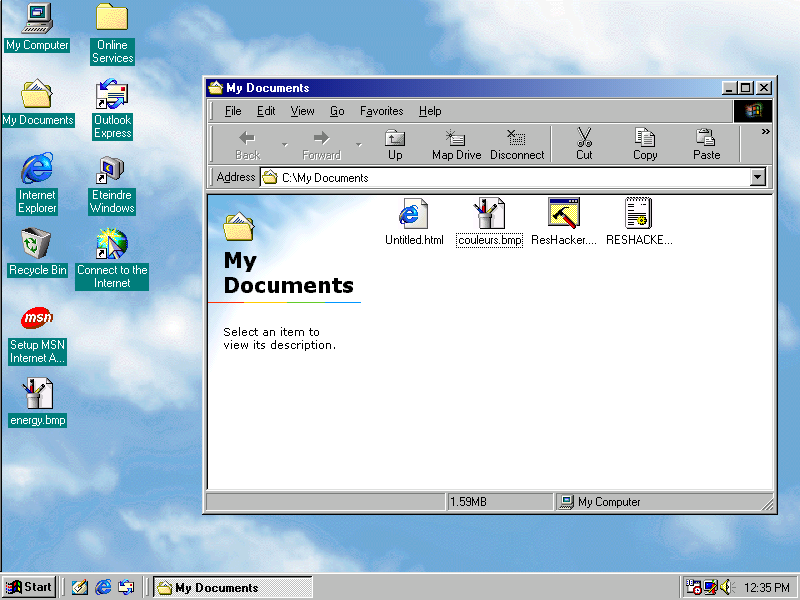Select the RESHACKE text document icon
800x600 pixels.
(638, 213)
